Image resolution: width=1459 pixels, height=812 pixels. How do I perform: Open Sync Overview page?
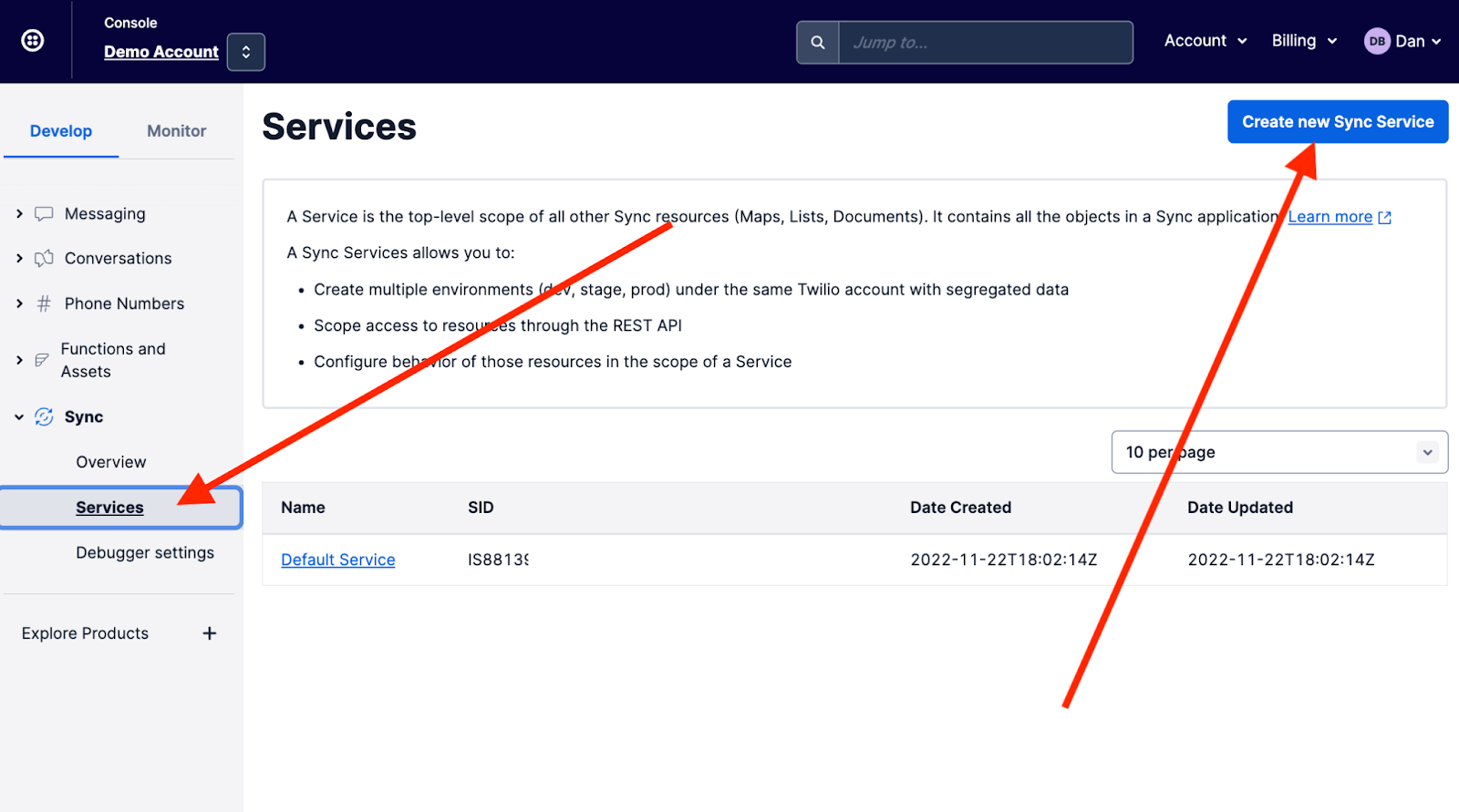(x=111, y=462)
